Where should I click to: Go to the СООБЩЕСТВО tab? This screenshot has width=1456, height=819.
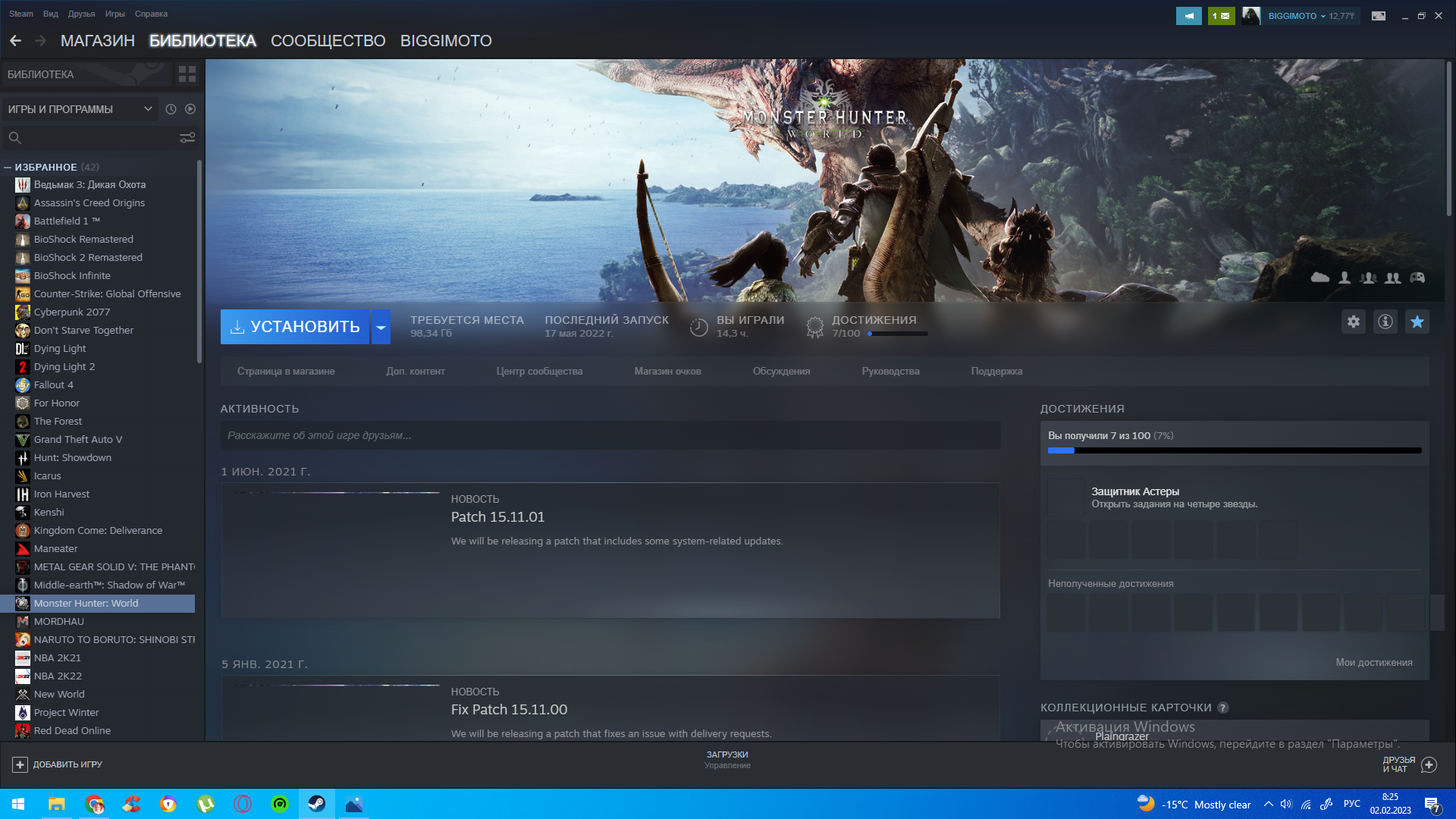coord(328,41)
